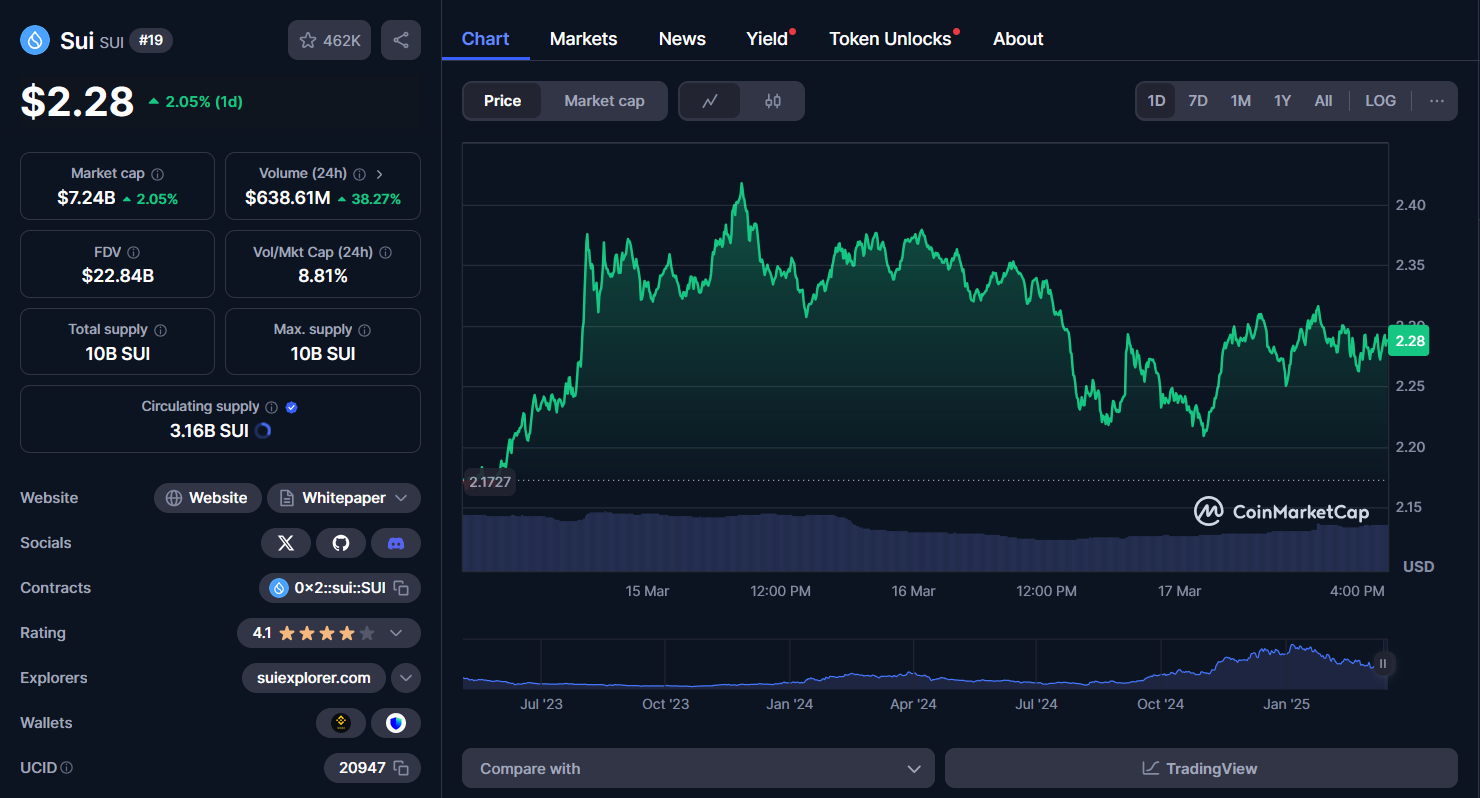Screen dimensions: 1480x798
Task: Copy the Sui contract address
Action: click(x=401, y=588)
